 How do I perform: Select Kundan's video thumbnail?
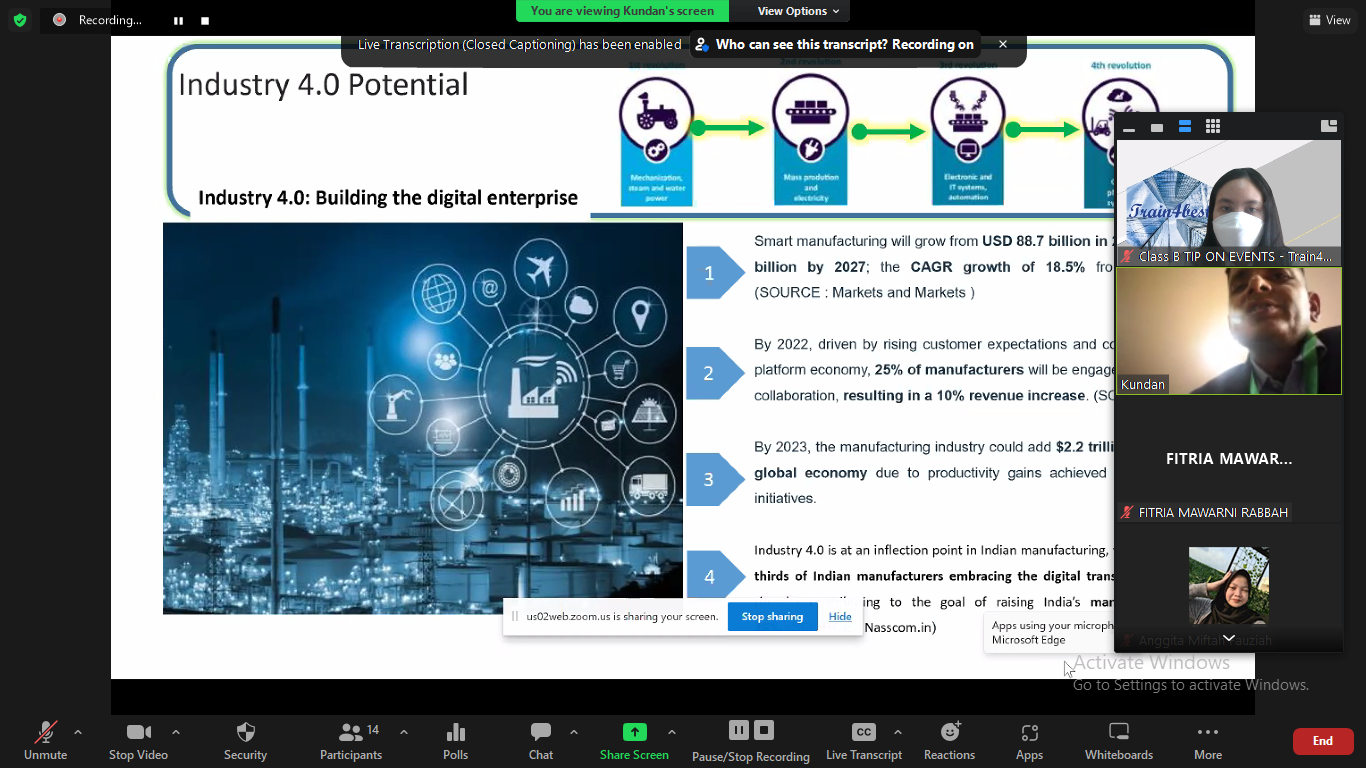1228,331
